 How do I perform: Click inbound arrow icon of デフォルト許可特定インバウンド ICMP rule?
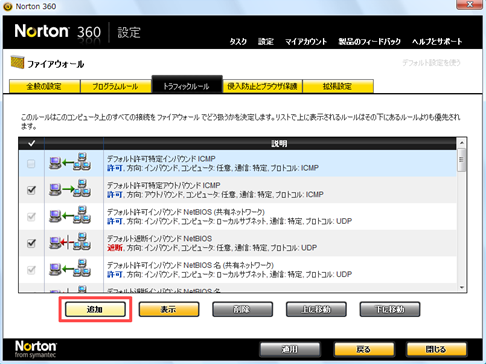[70, 162]
